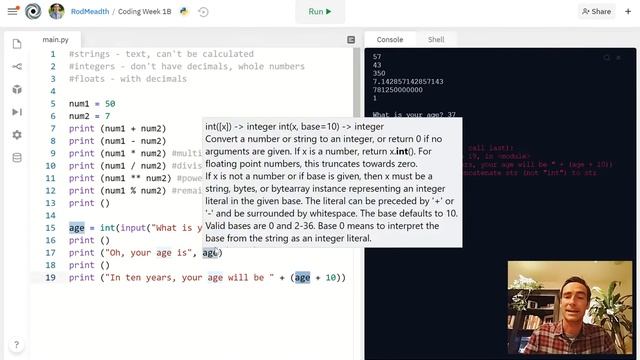Open the user avatar profile
The width and height of the screenshot is (640, 360).
tap(57, 11)
